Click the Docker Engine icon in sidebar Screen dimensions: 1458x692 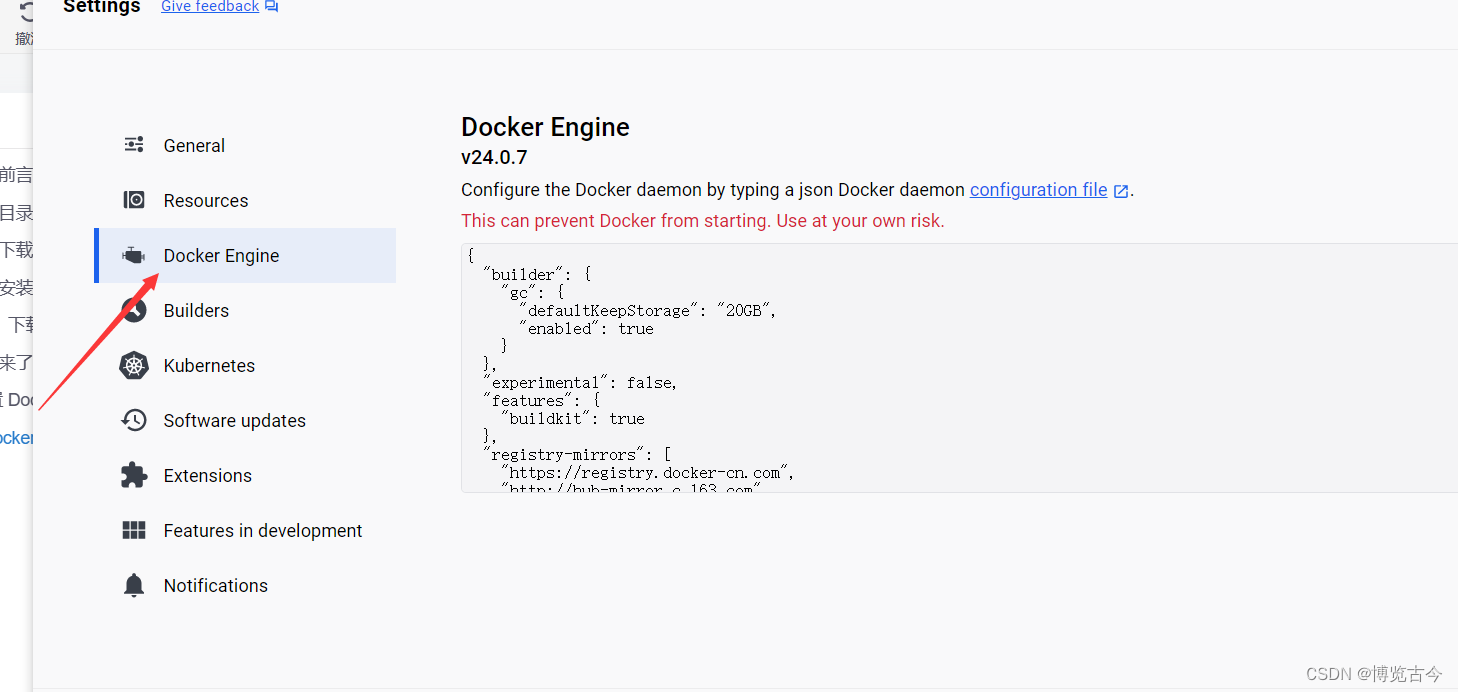point(134,256)
